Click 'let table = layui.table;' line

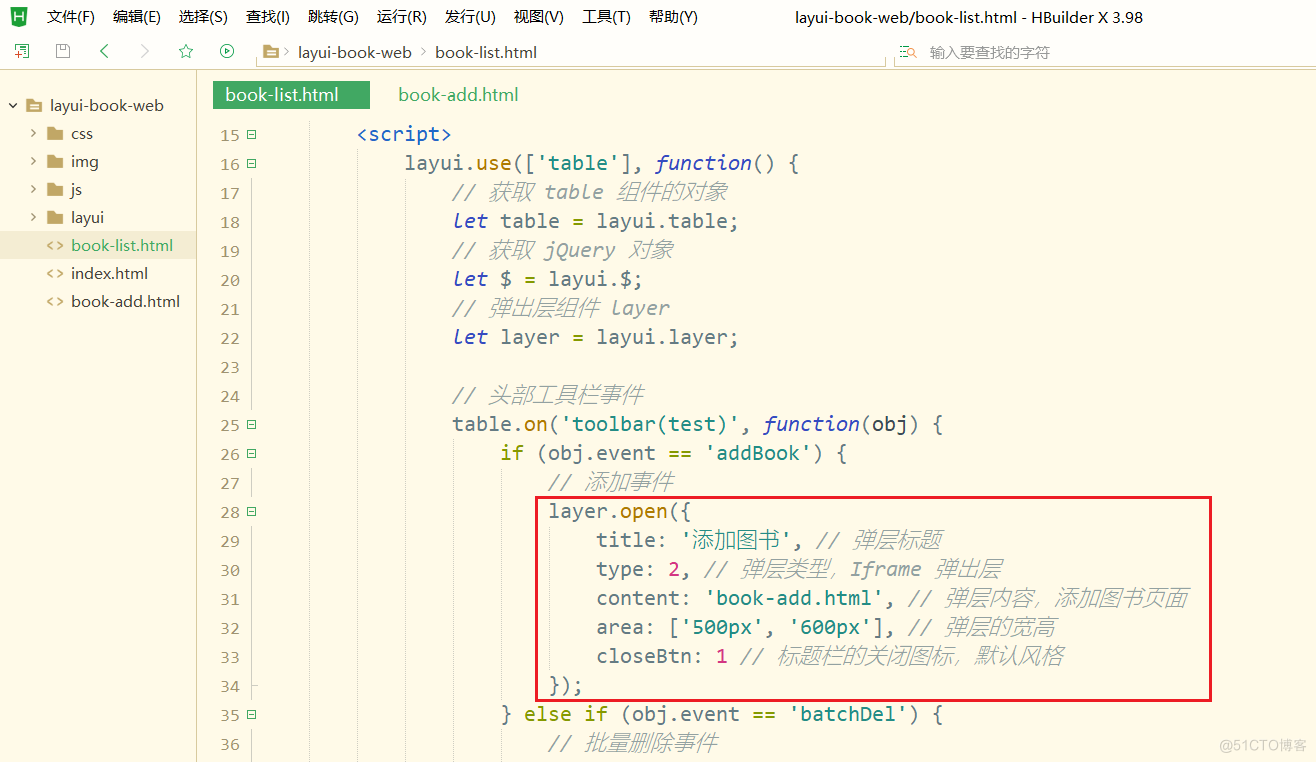[596, 221]
